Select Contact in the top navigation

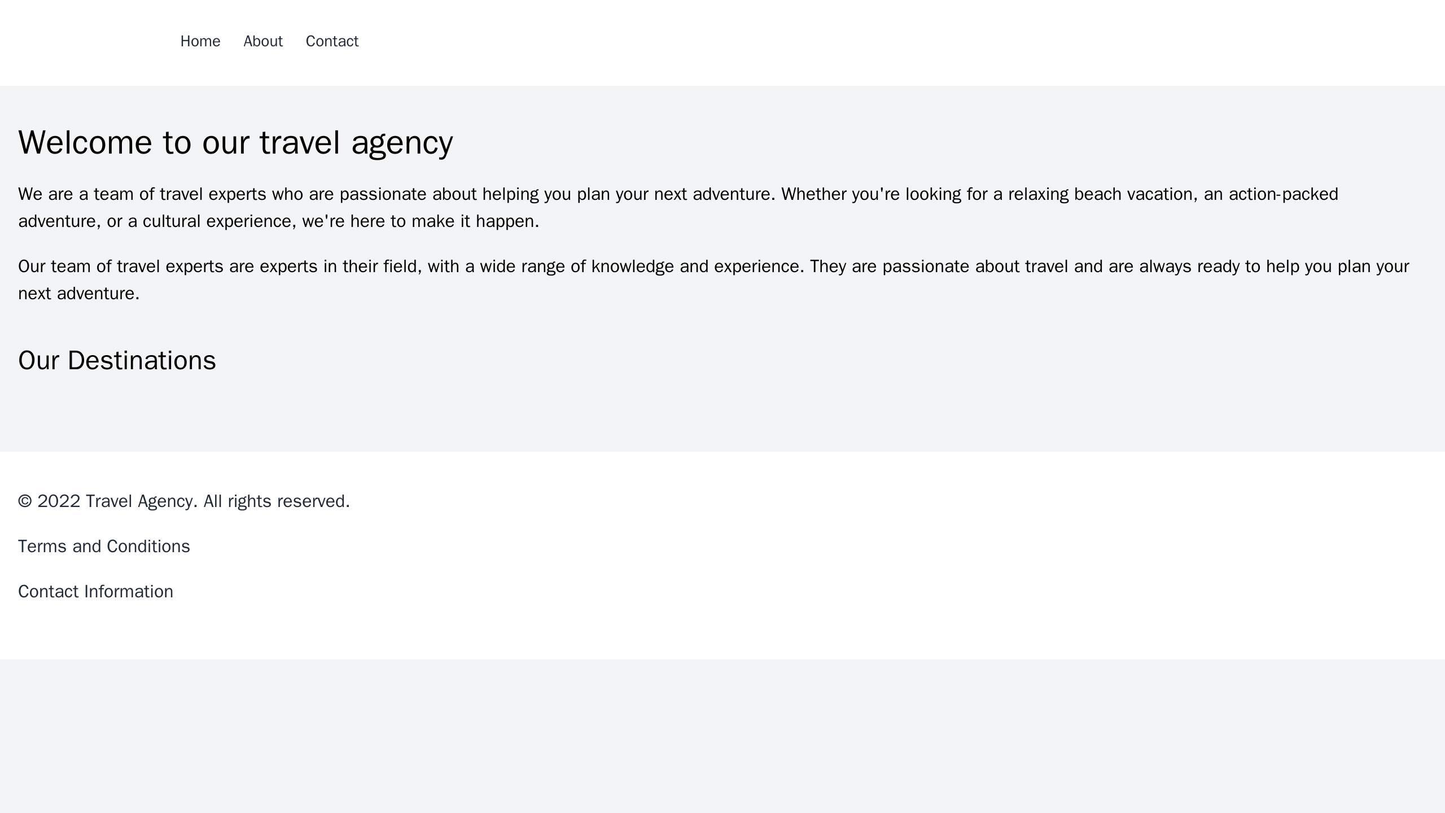tap(332, 41)
